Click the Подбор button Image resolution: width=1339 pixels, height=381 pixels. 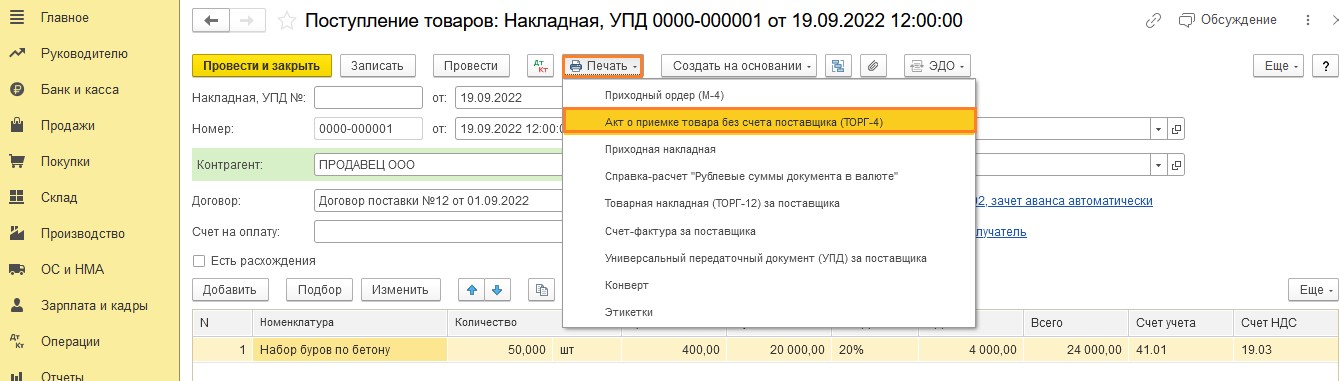319,290
